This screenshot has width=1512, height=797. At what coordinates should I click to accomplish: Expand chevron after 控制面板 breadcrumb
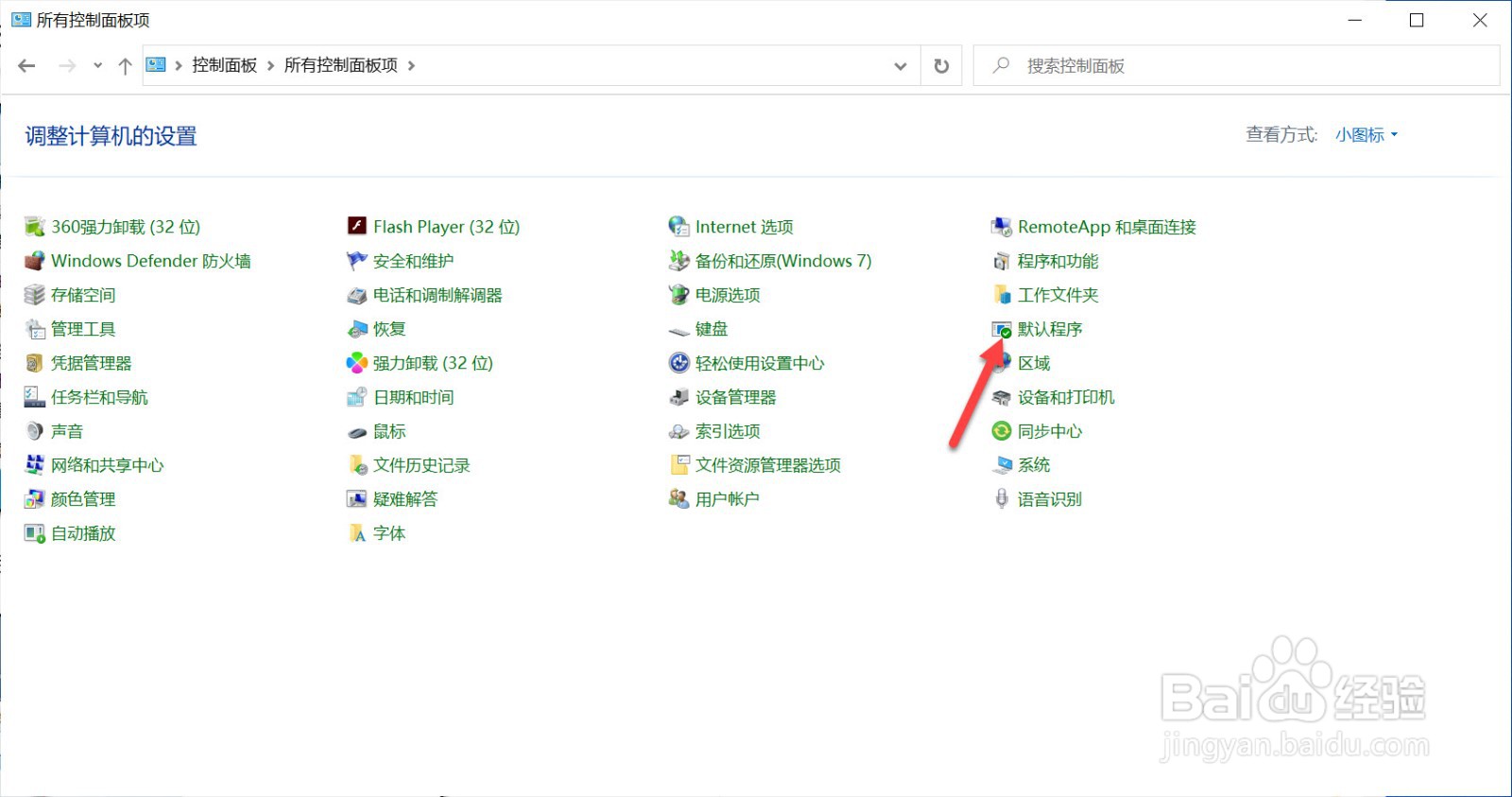click(271, 65)
